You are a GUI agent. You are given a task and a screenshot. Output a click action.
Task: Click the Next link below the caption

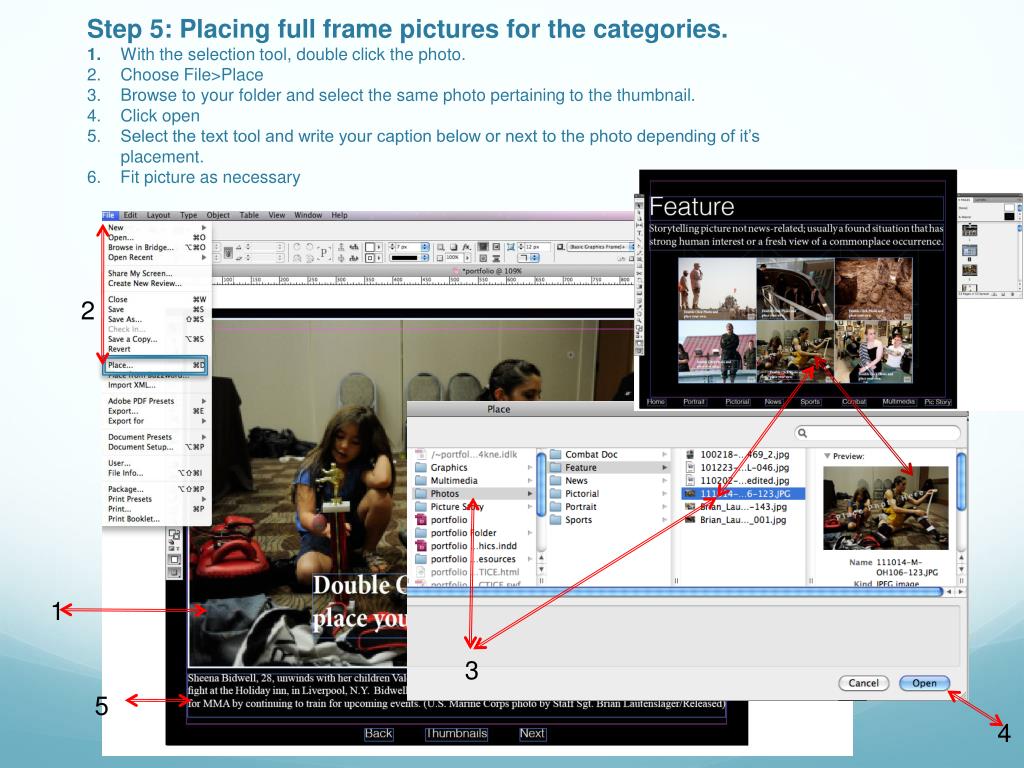532,733
